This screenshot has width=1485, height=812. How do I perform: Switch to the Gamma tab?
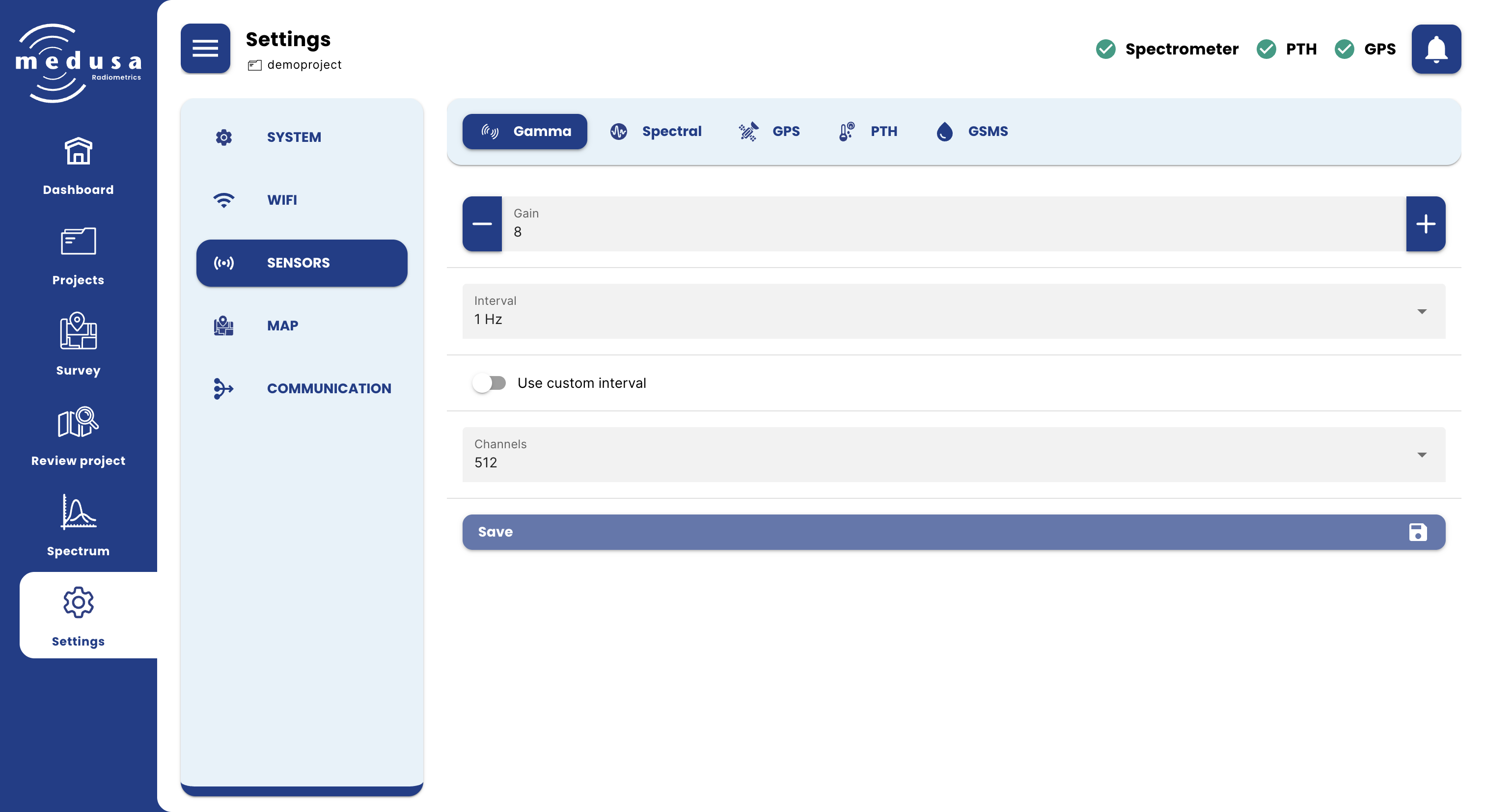click(x=524, y=132)
